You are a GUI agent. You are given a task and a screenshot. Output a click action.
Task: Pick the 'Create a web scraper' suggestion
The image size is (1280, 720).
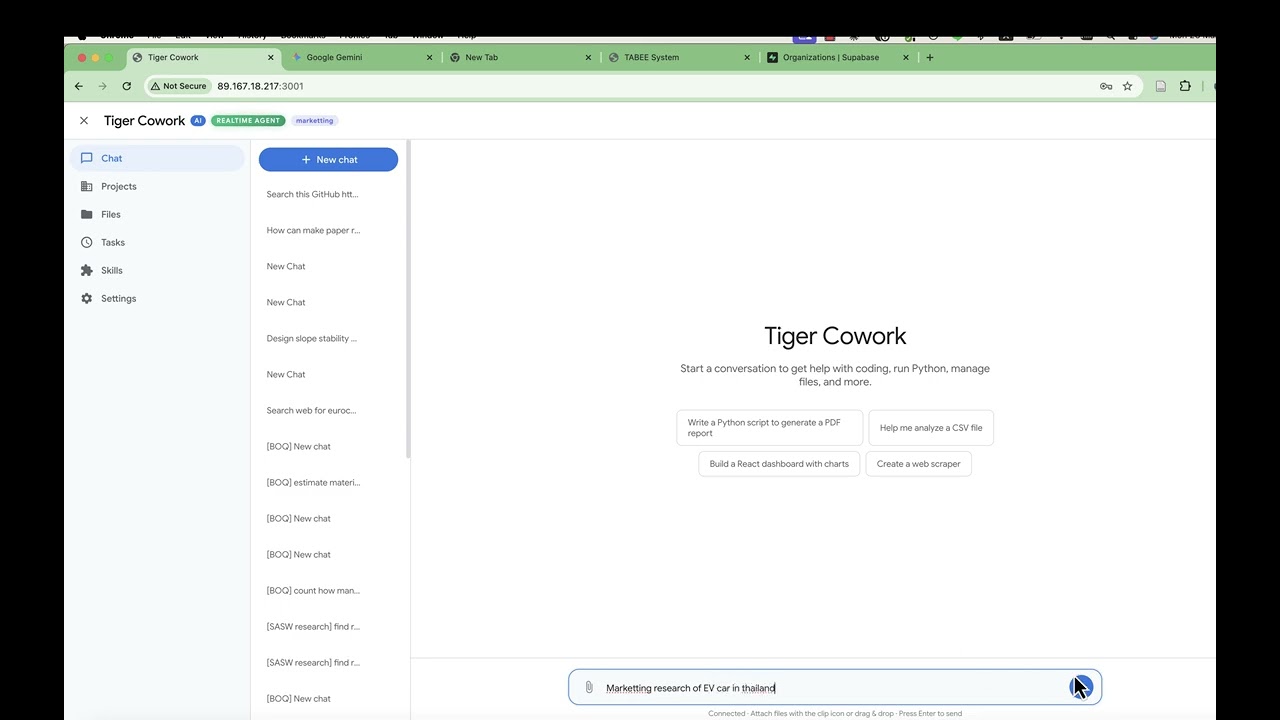point(918,464)
